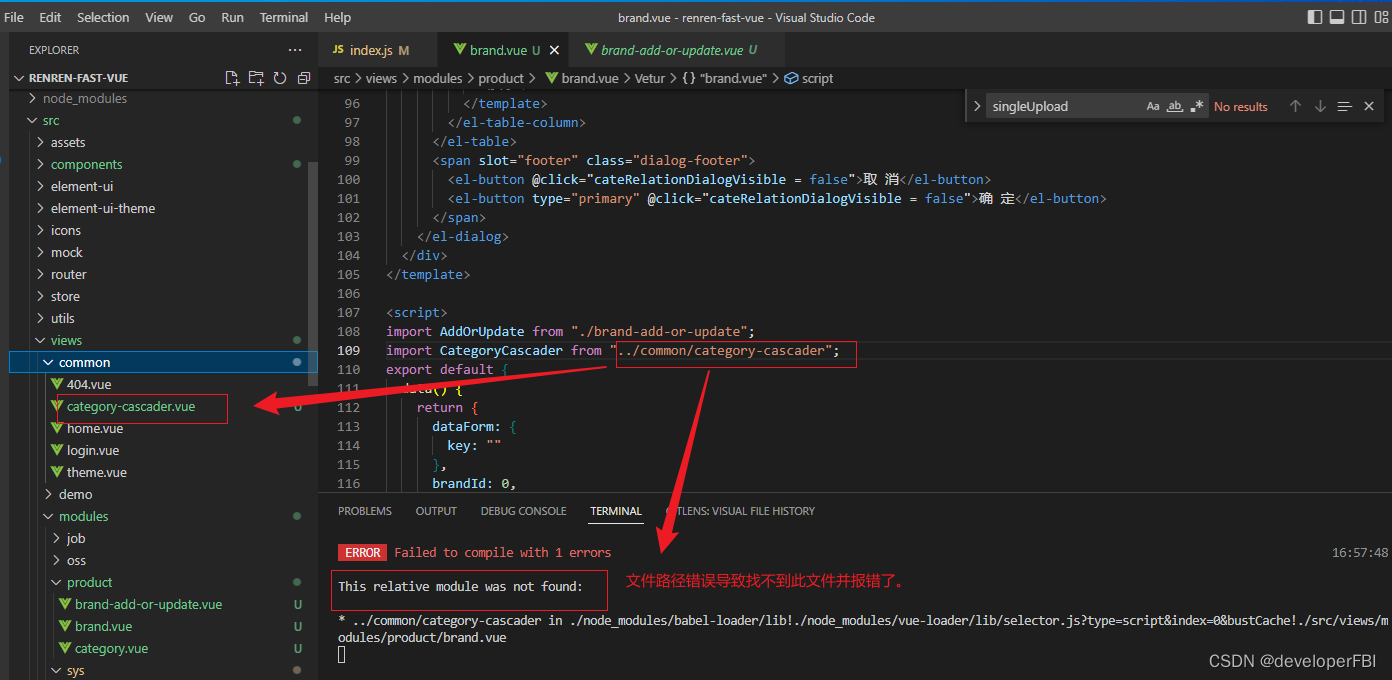Viewport: 1392px width, 680px height.
Task: Toggle find in selection icon
Action: pos(1344,106)
